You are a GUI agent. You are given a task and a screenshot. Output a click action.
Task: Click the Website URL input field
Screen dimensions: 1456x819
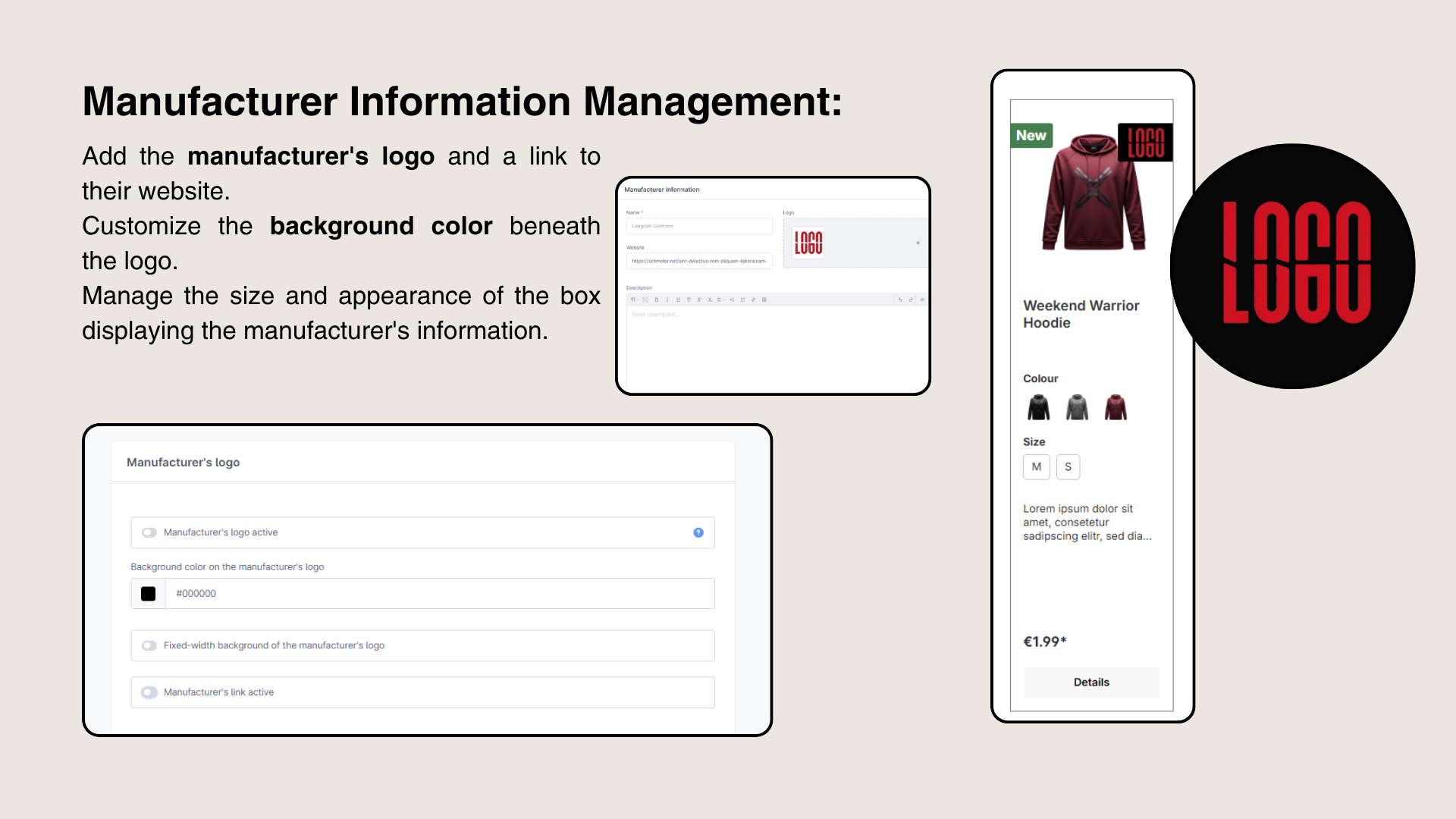pos(699,261)
